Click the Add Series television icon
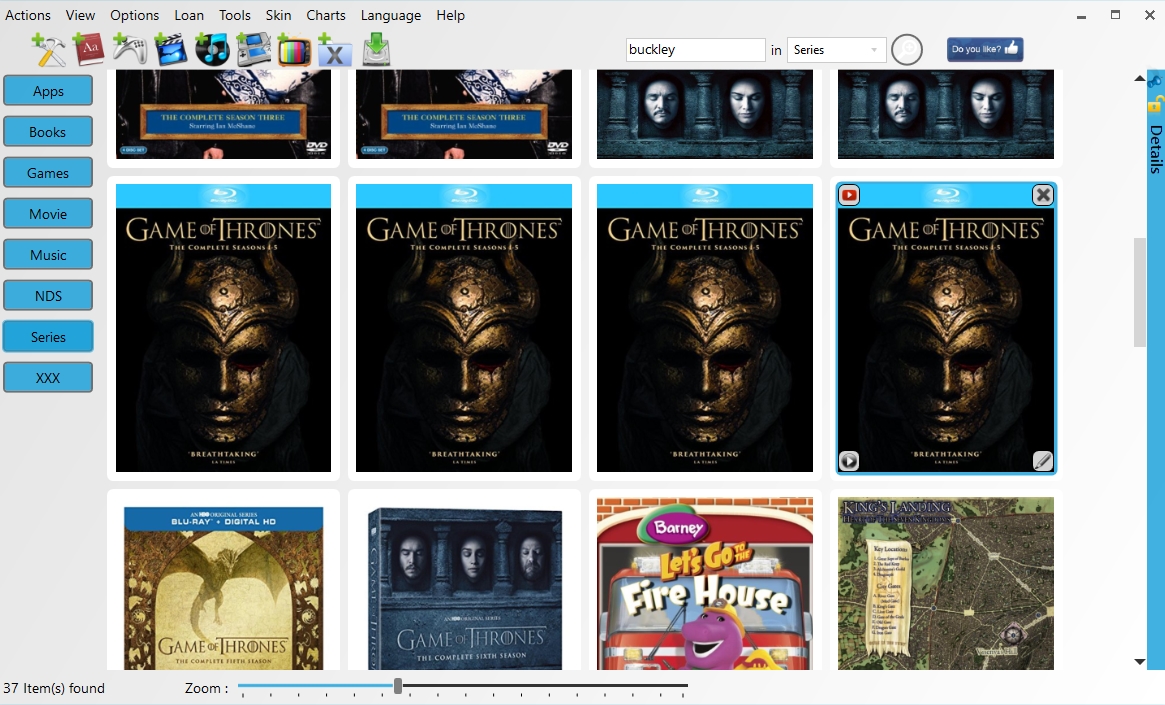 pyautogui.click(x=293, y=50)
